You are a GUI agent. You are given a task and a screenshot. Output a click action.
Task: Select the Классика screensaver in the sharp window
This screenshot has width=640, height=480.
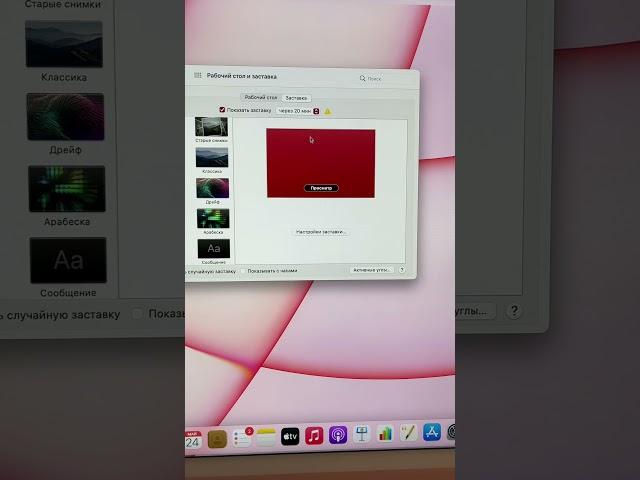tap(212, 158)
